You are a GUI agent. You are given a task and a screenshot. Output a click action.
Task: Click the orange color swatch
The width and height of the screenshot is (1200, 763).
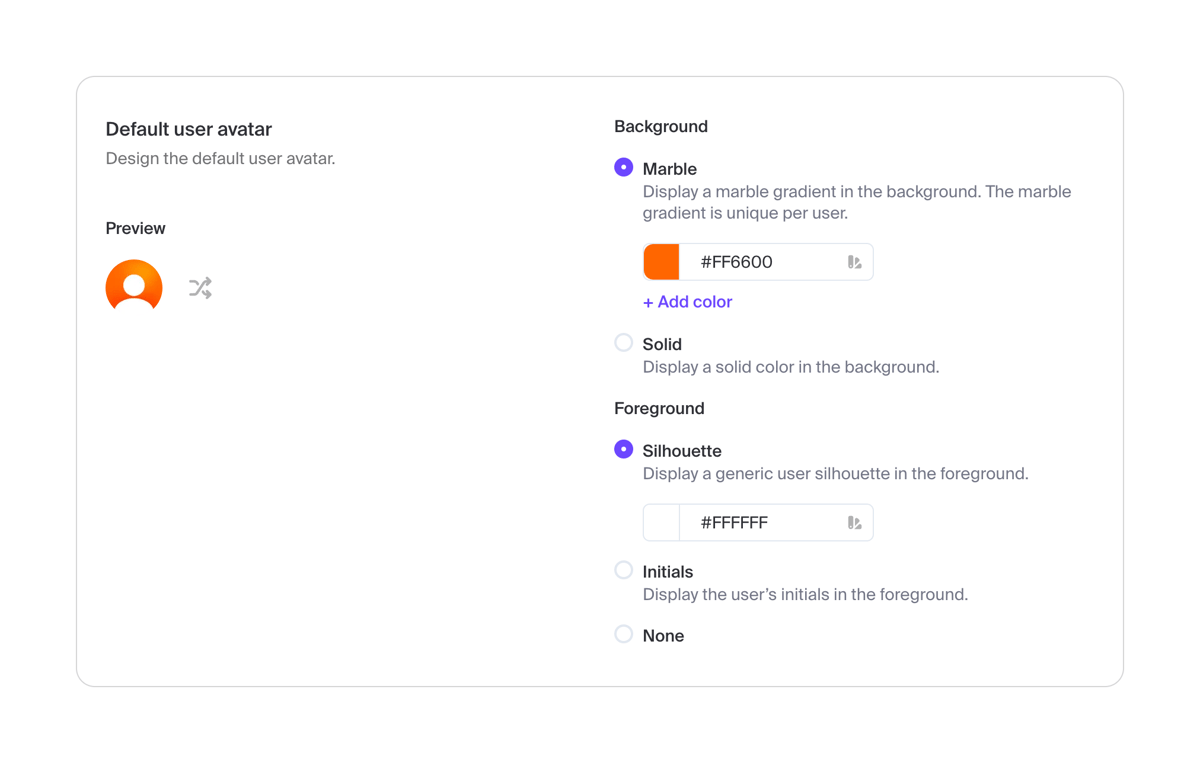click(661, 261)
